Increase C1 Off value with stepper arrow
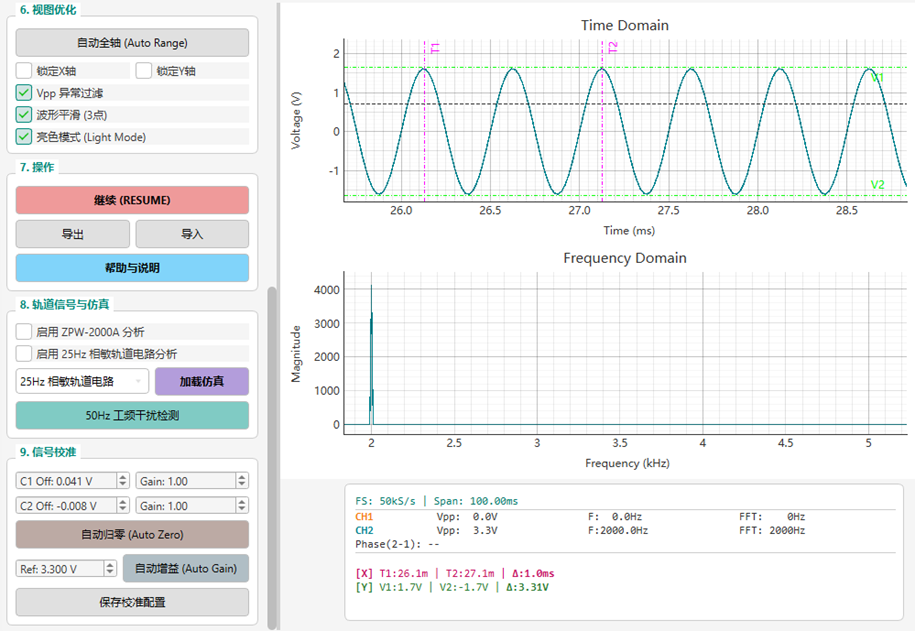915x631 pixels. point(123,477)
